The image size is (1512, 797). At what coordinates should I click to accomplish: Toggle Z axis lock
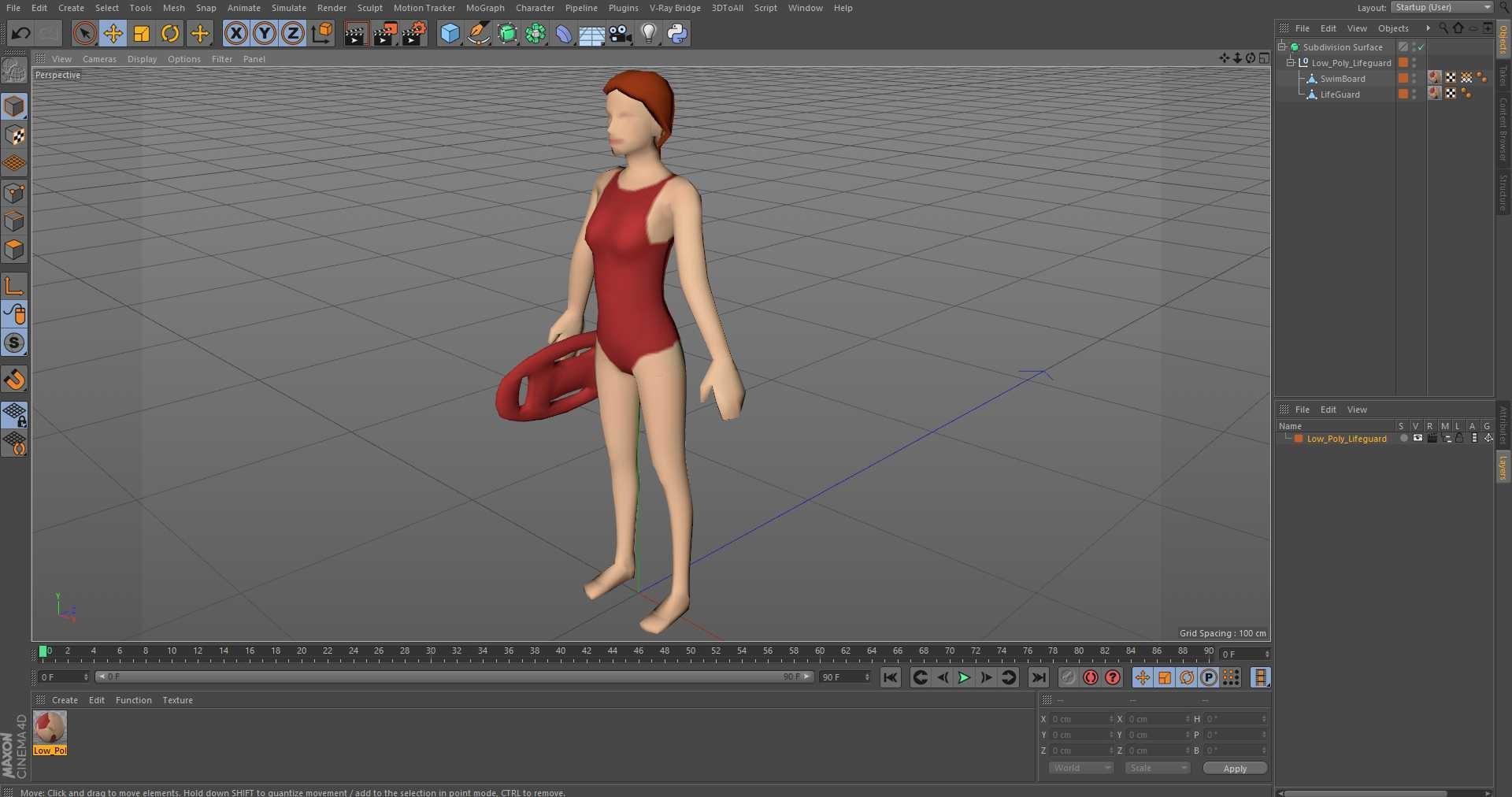coord(293,33)
